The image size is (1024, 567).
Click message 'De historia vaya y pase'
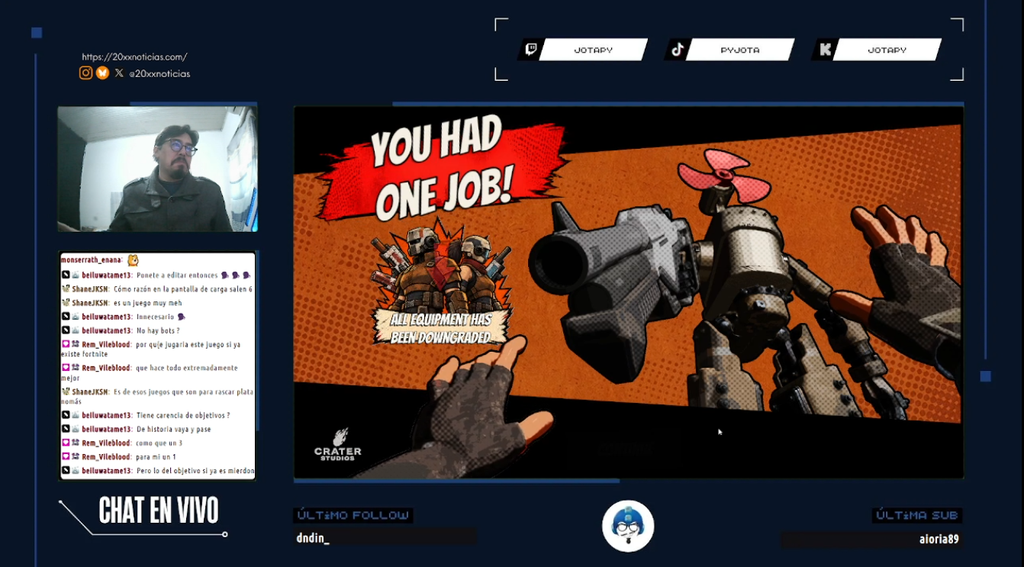coord(174,429)
